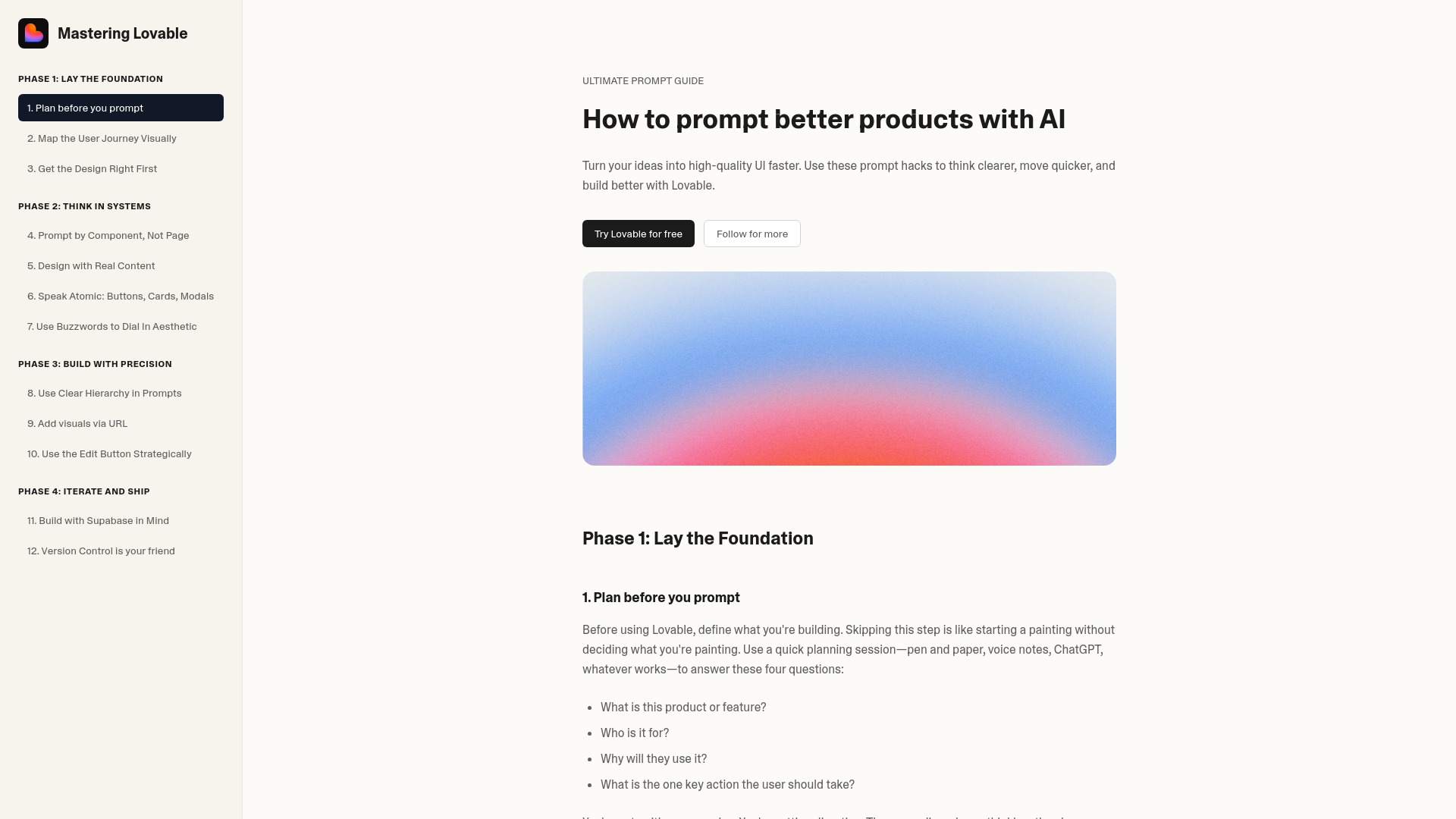Screen dimensions: 1456x819
Task: Go to "2. Map the User Journey Visually"
Action: 102,138
